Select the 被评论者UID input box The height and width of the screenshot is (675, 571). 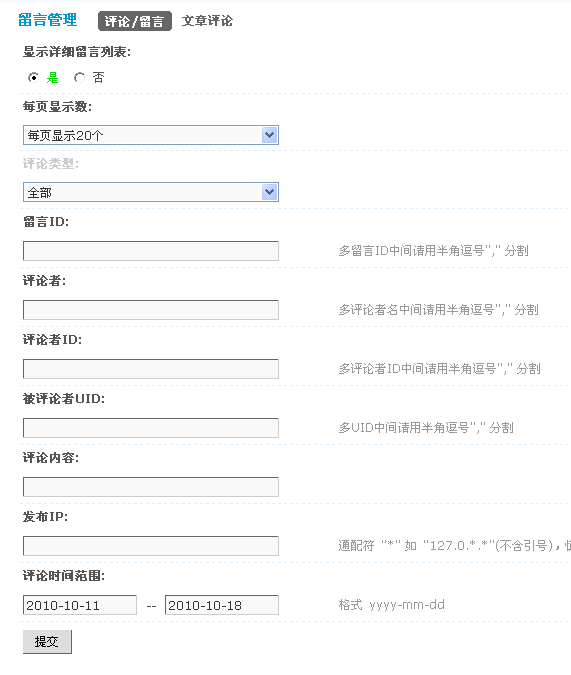point(151,428)
